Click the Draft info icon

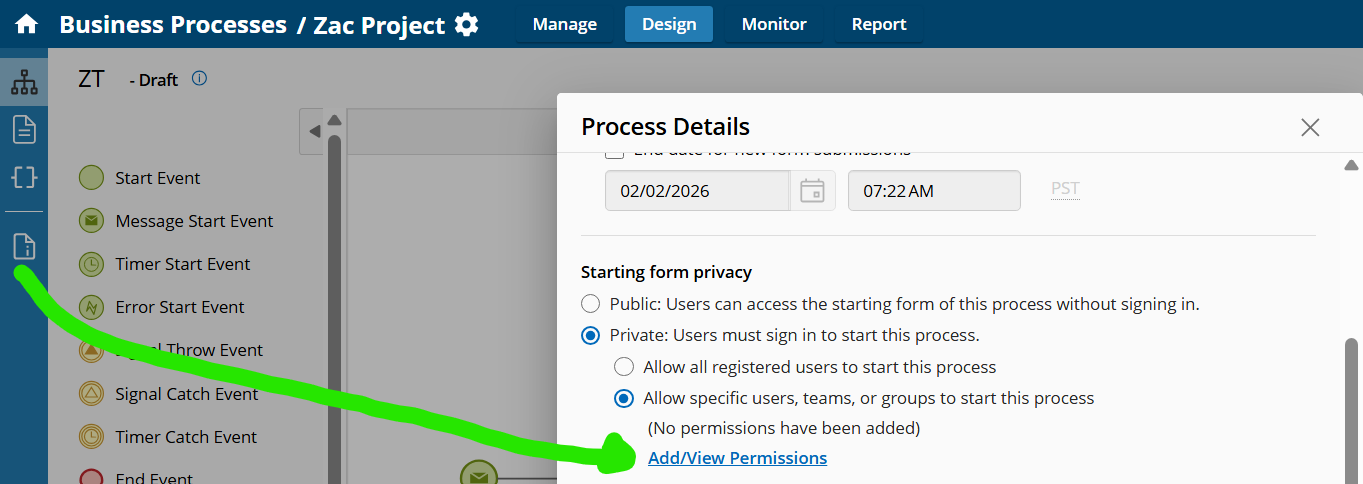[199, 78]
